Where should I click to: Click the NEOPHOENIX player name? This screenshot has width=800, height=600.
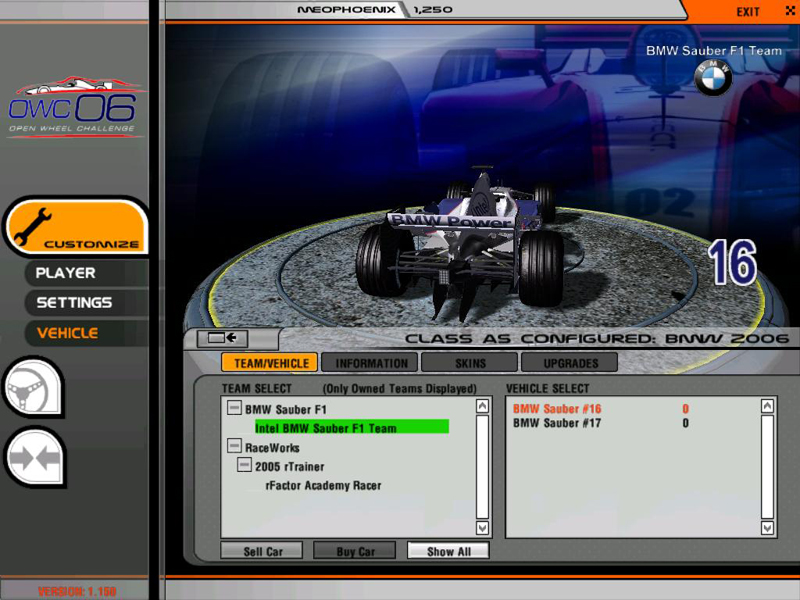(346, 10)
